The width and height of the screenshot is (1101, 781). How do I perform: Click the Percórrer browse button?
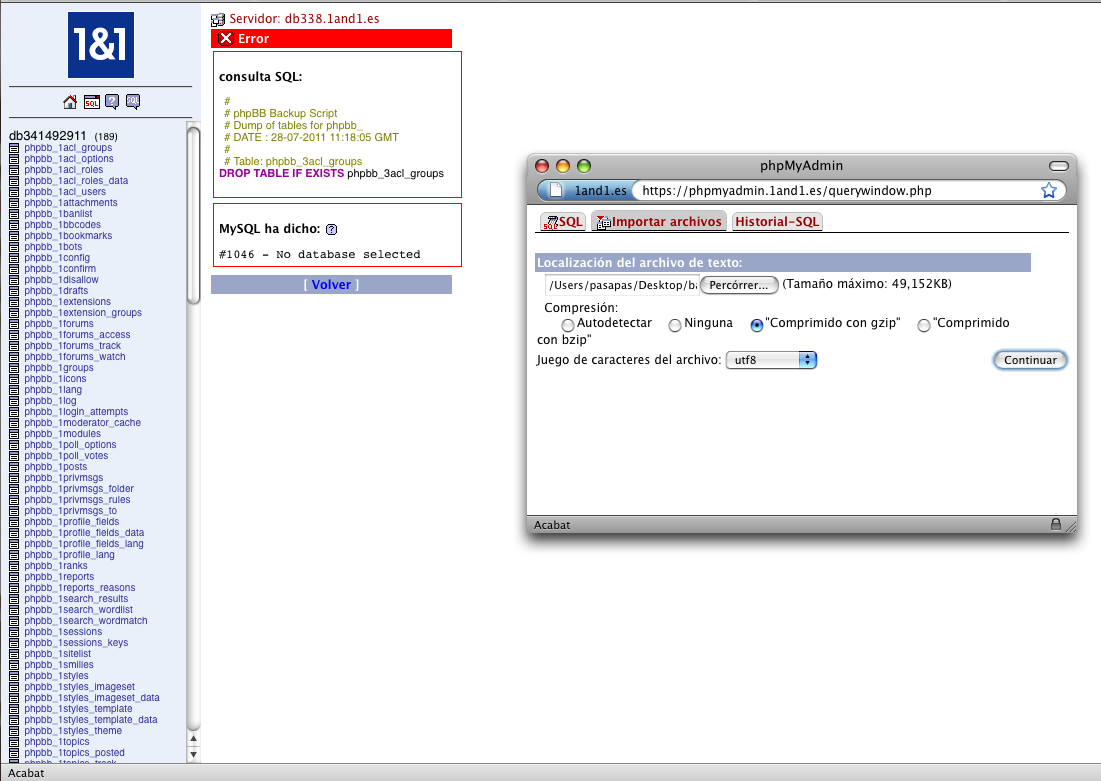tap(739, 285)
